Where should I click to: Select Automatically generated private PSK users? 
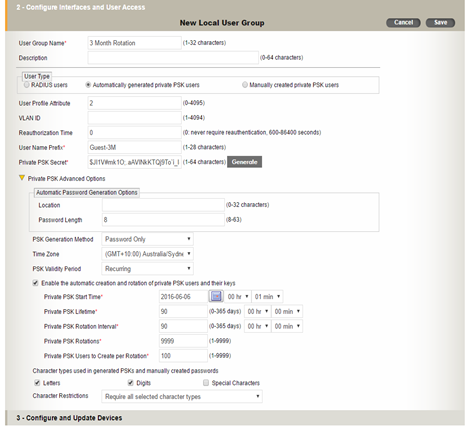pos(88,85)
